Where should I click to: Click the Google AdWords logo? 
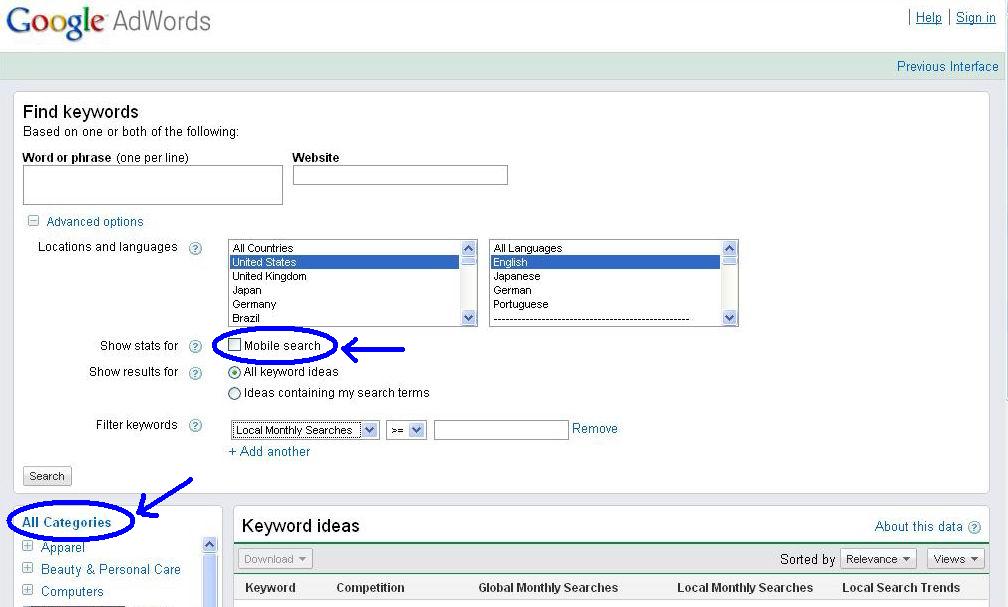click(x=108, y=22)
